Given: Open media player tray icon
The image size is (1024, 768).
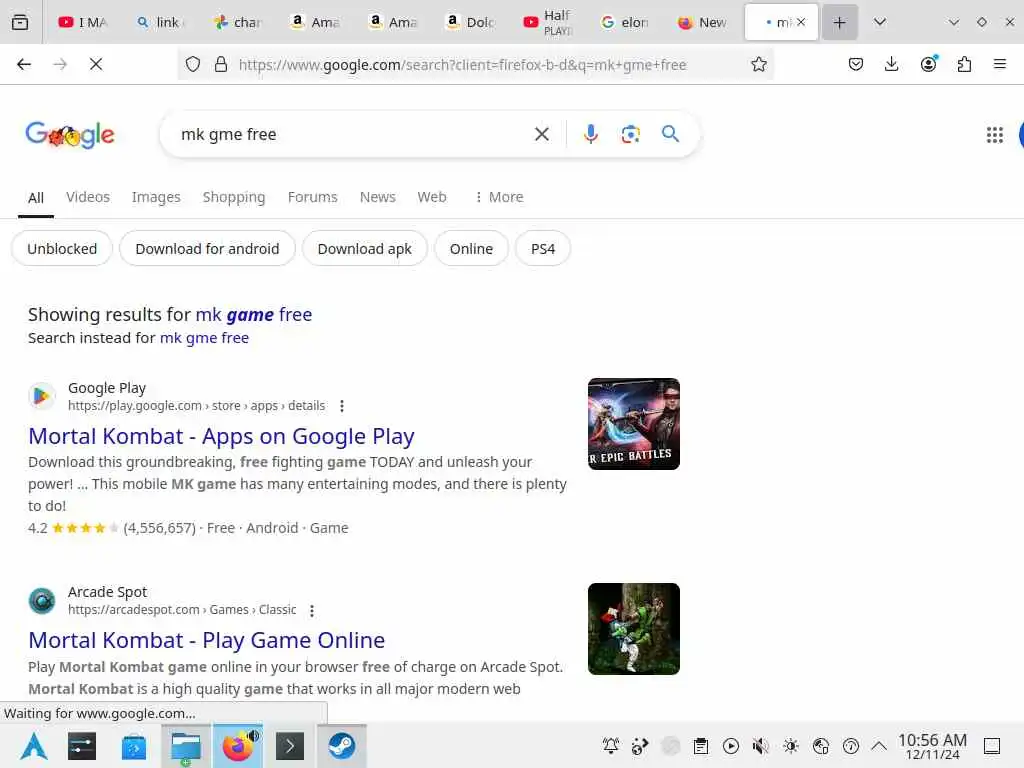Looking at the screenshot, I should [x=731, y=745].
